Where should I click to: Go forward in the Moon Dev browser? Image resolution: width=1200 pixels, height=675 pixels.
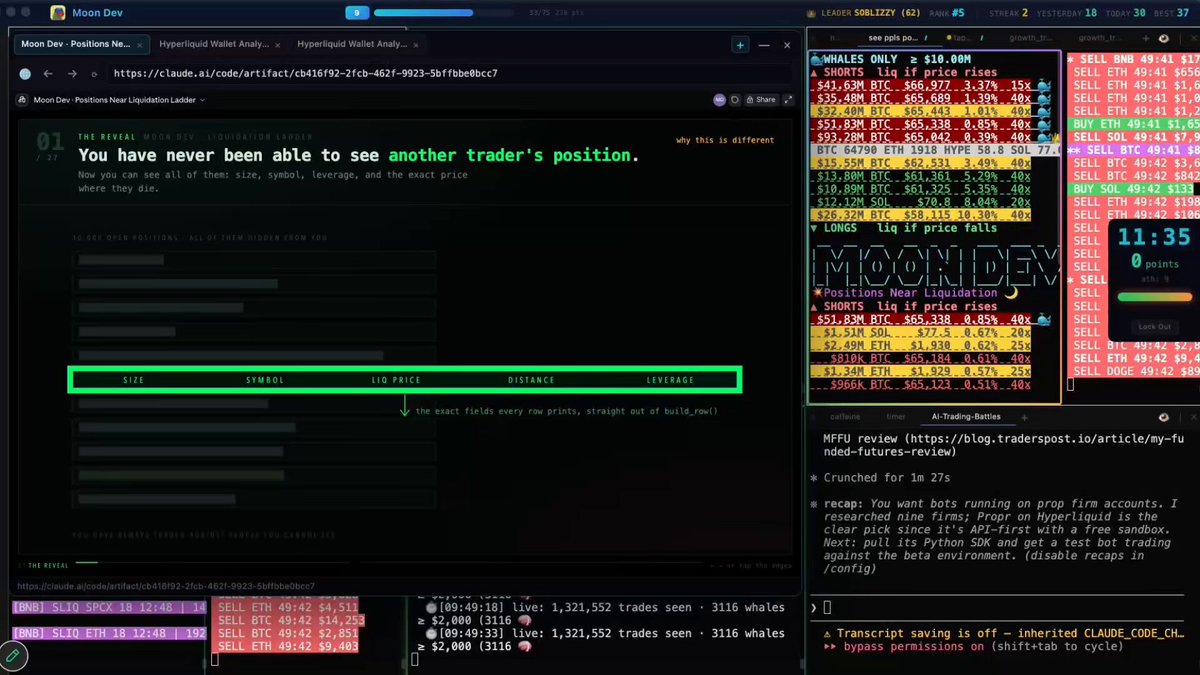click(72, 73)
